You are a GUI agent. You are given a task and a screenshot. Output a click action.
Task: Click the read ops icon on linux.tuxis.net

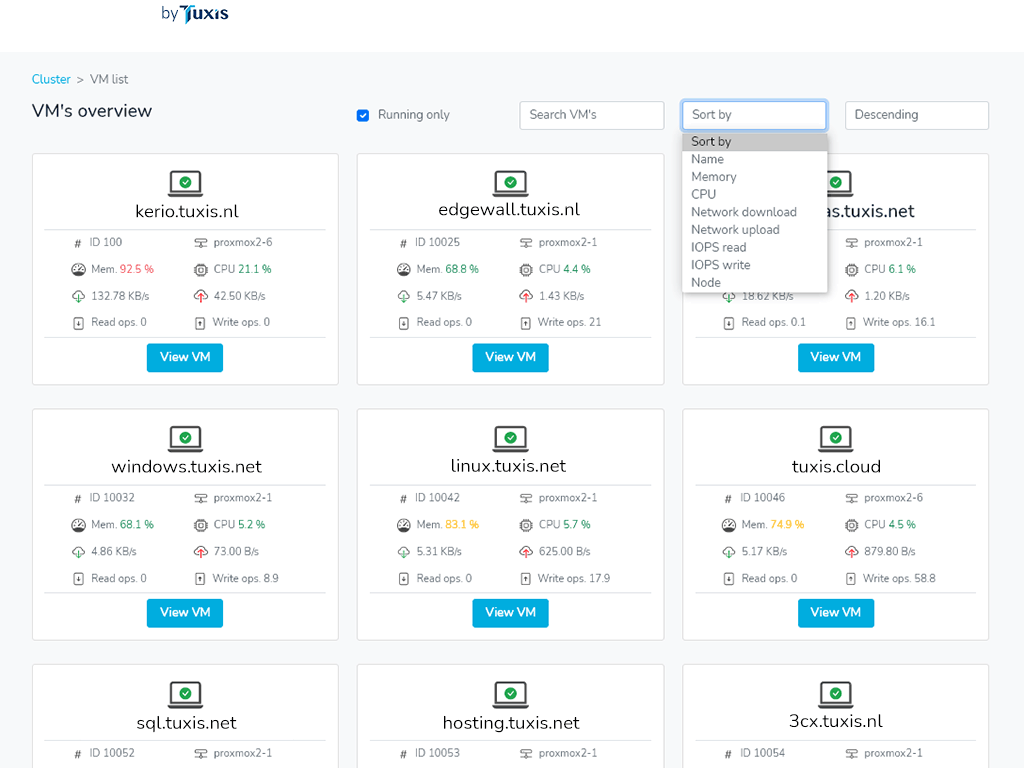(404, 579)
